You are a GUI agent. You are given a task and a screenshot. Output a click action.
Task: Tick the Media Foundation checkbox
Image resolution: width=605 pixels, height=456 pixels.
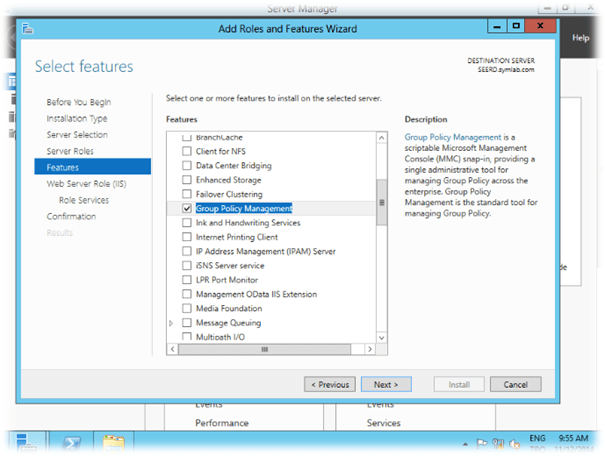point(186,309)
